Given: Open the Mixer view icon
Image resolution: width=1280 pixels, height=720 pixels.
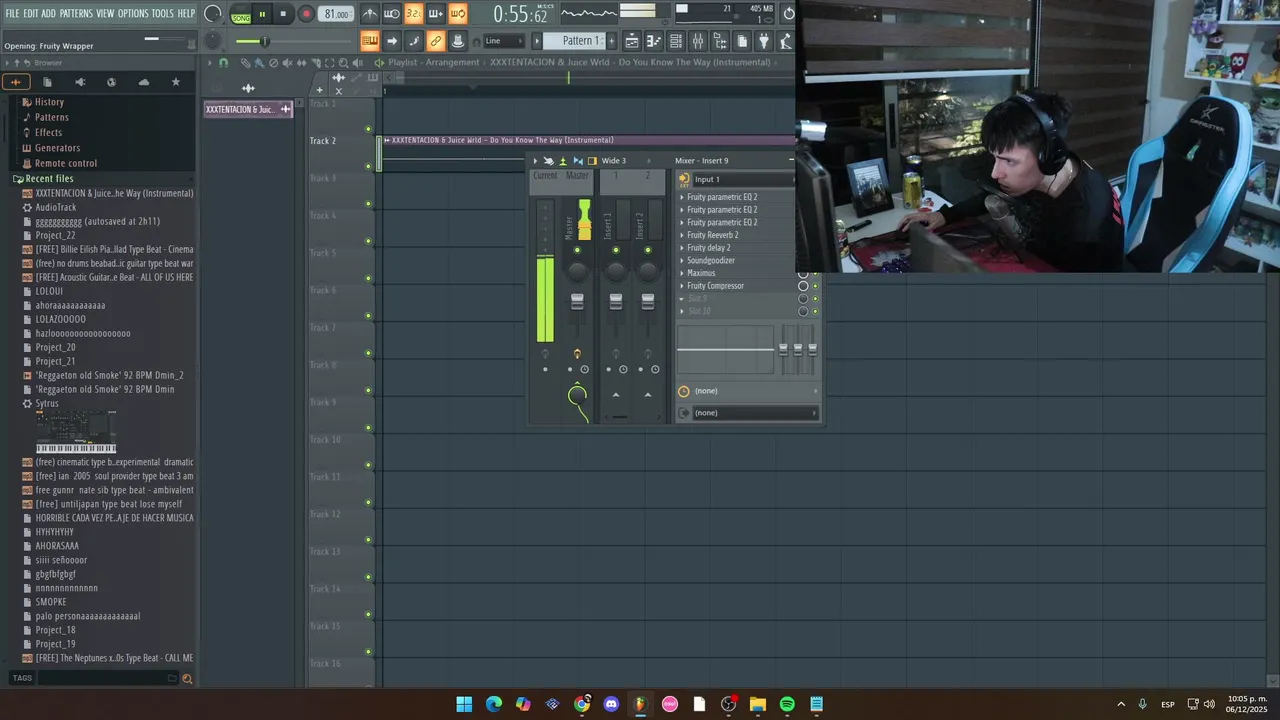Looking at the screenshot, I should point(698,41).
